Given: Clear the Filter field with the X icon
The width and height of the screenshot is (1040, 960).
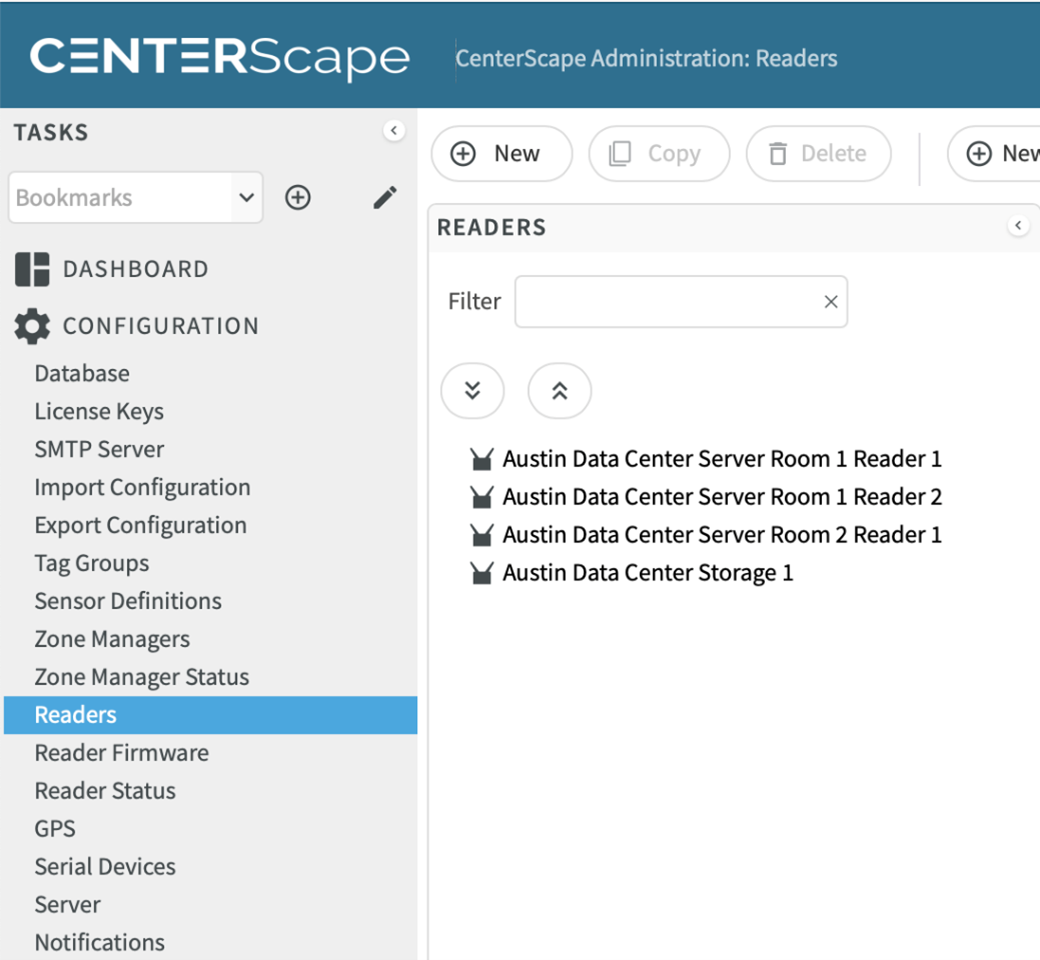Looking at the screenshot, I should point(830,302).
